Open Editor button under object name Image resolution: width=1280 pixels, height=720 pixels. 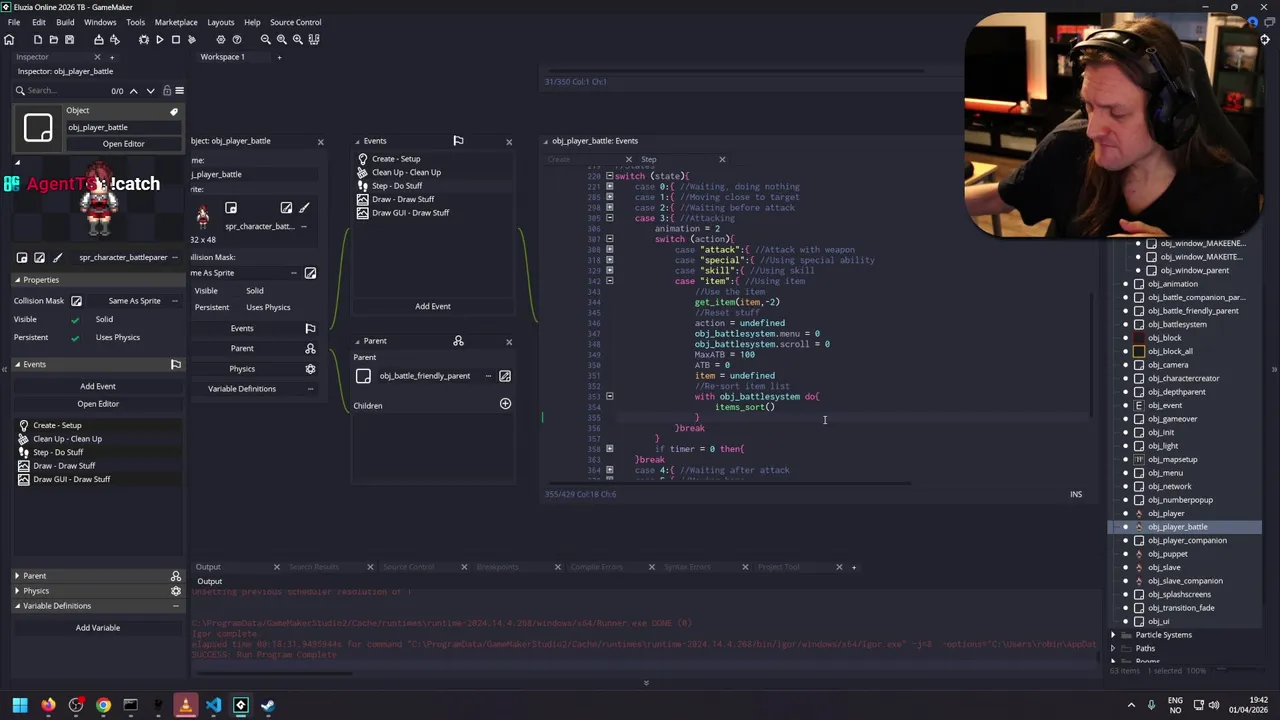click(x=123, y=144)
